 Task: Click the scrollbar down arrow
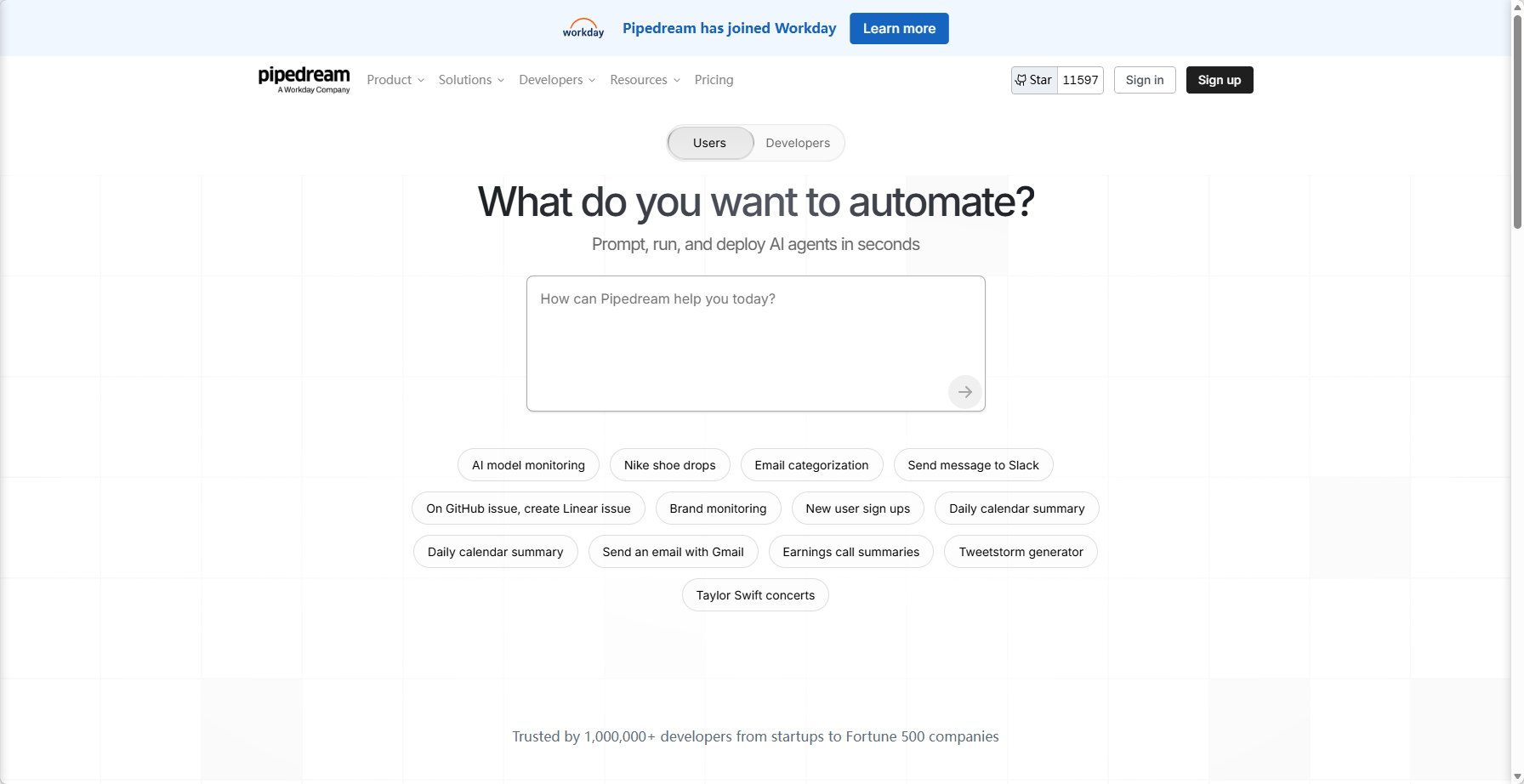coord(1517,777)
